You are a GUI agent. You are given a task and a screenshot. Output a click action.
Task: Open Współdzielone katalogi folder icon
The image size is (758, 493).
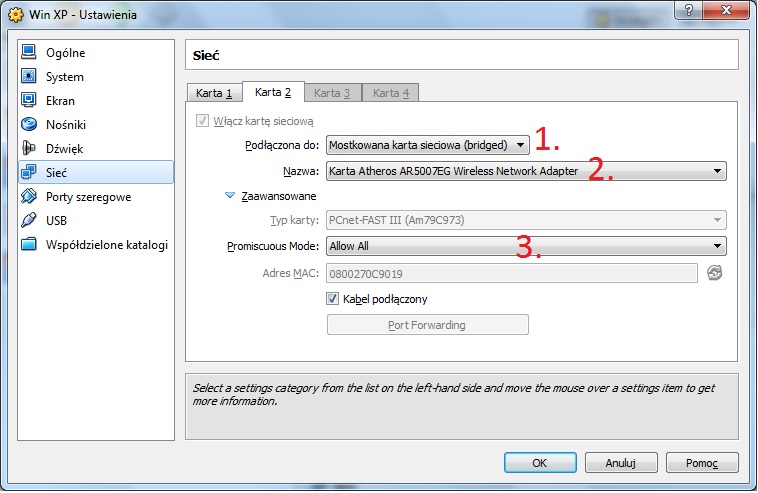tap(29, 245)
